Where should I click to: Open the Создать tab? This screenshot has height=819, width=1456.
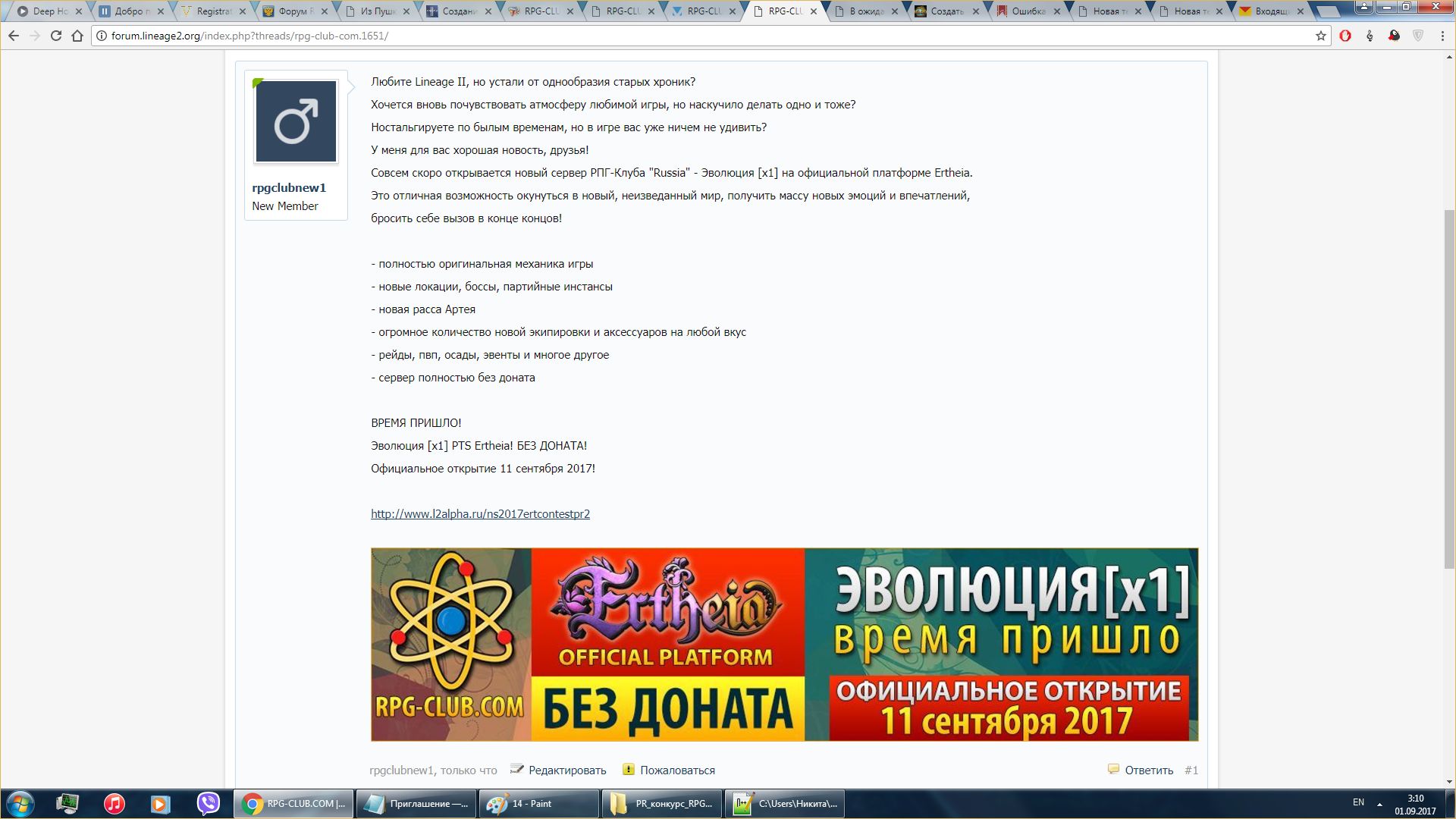click(x=948, y=11)
